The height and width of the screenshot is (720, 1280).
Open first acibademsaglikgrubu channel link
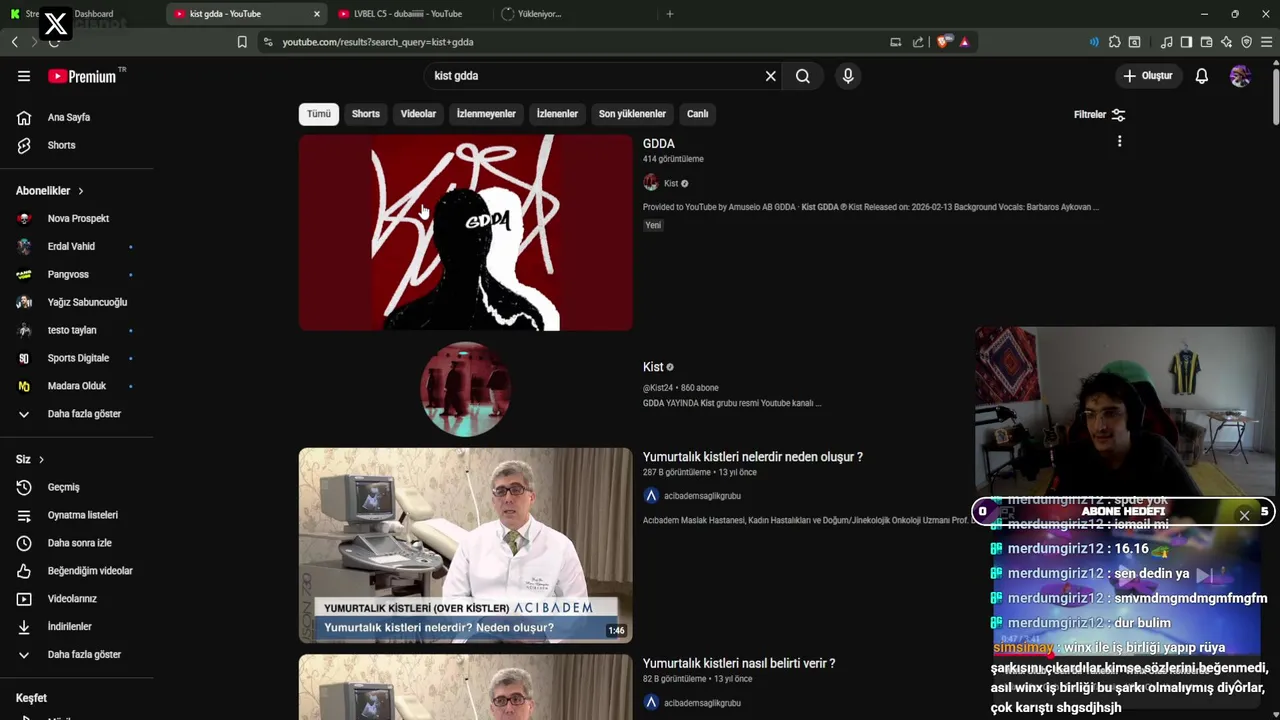click(x=702, y=496)
